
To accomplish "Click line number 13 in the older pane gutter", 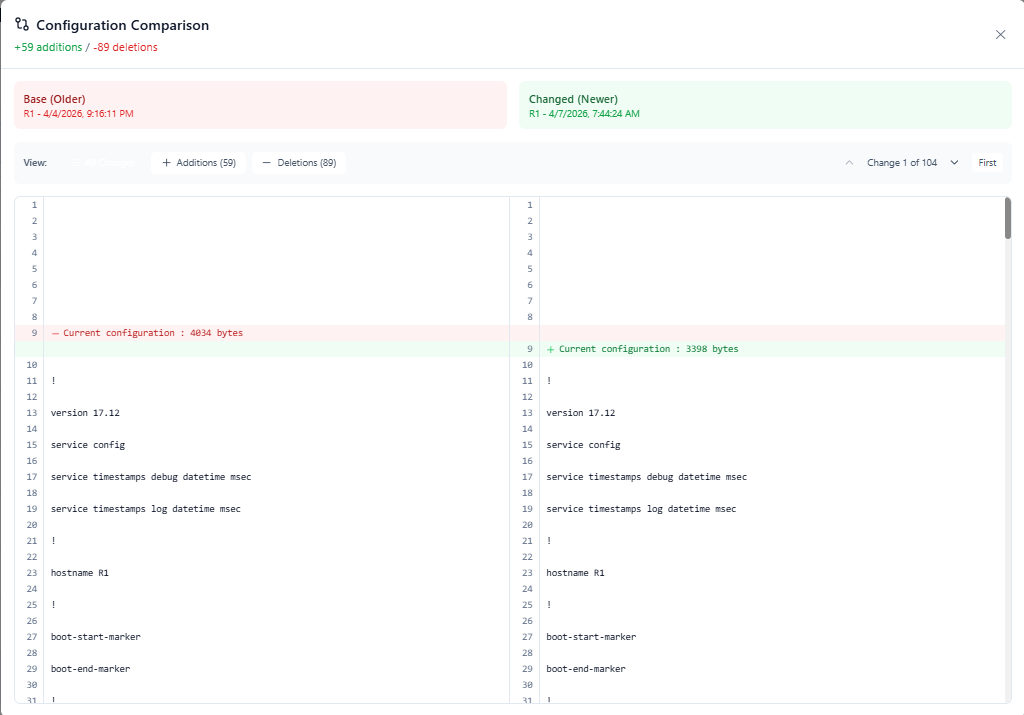I will click(x=32, y=413).
